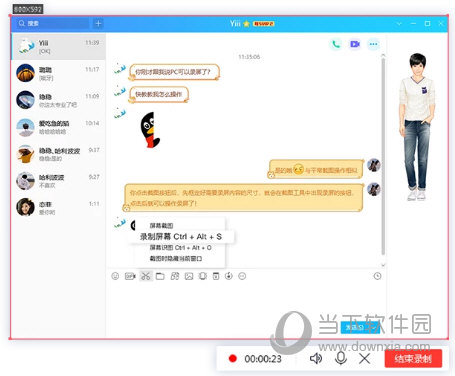Open the title bar dropdown arrow
The image size is (455, 376).
(x=399, y=24)
